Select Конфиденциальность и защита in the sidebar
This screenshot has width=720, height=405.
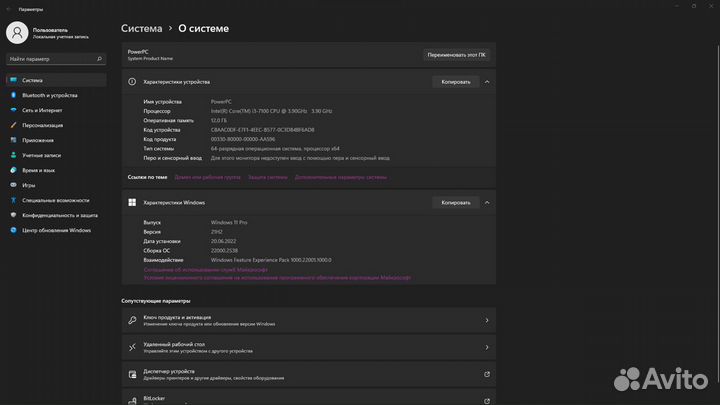click(x=60, y=215)
